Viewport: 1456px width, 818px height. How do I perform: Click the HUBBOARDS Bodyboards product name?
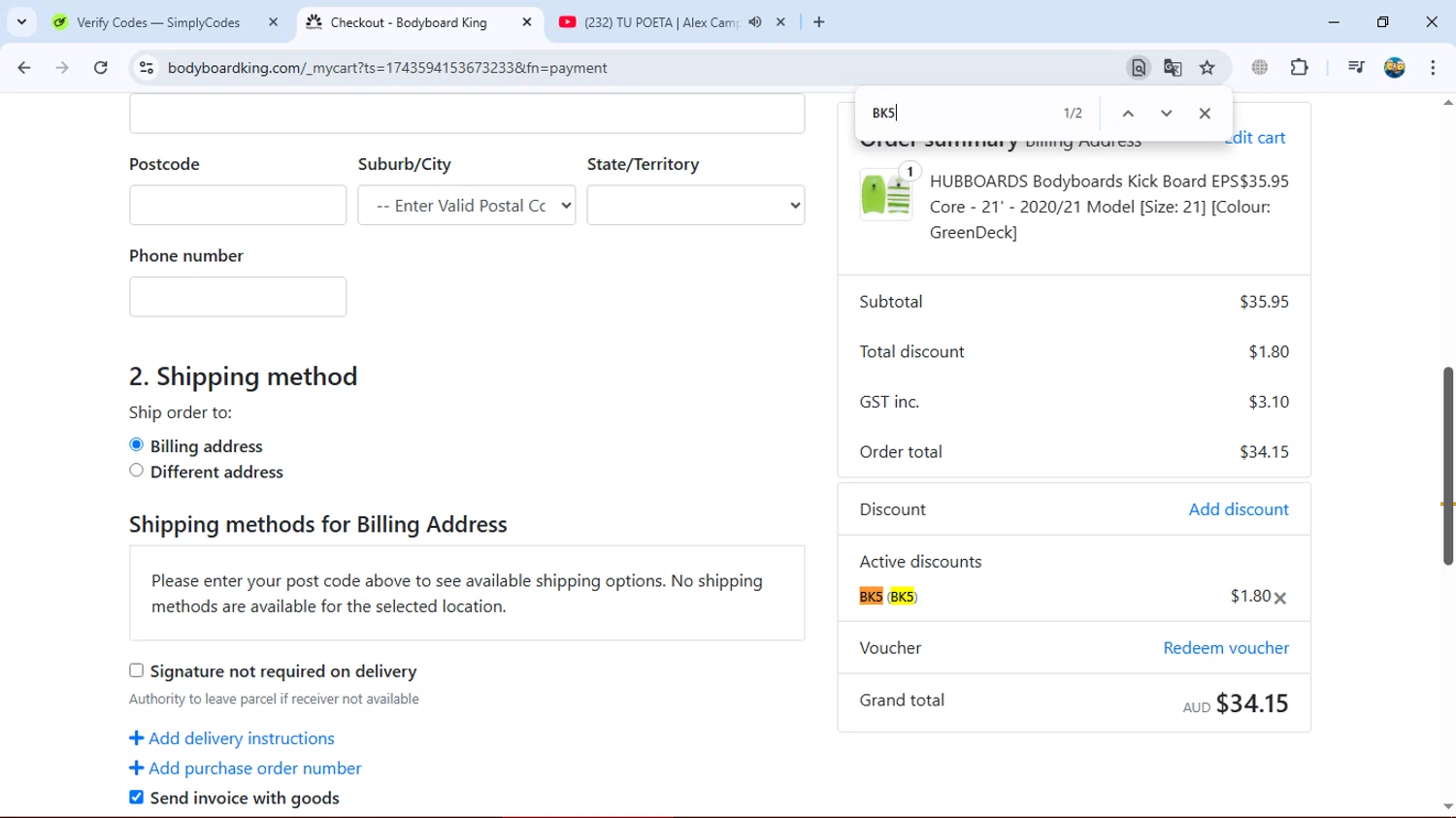tap(1084, 207)
